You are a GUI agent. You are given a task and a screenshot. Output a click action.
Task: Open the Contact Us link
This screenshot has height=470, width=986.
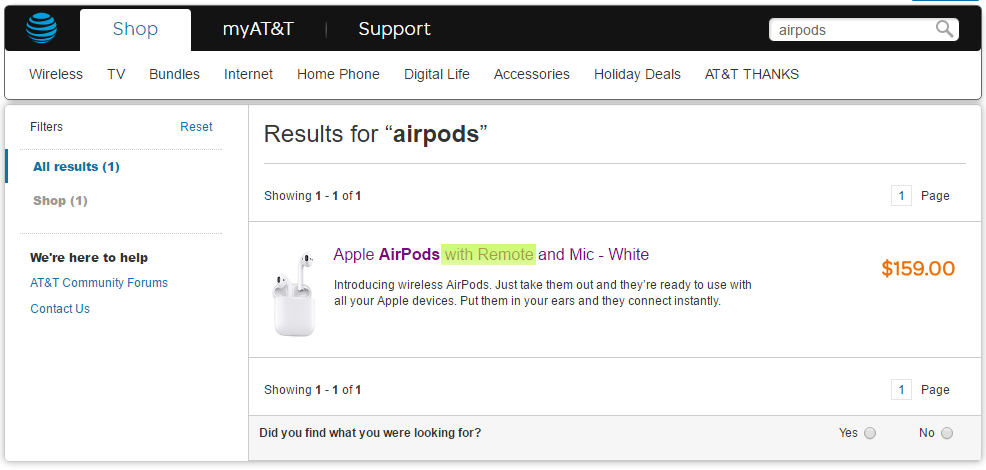click(x=60, y=309)
